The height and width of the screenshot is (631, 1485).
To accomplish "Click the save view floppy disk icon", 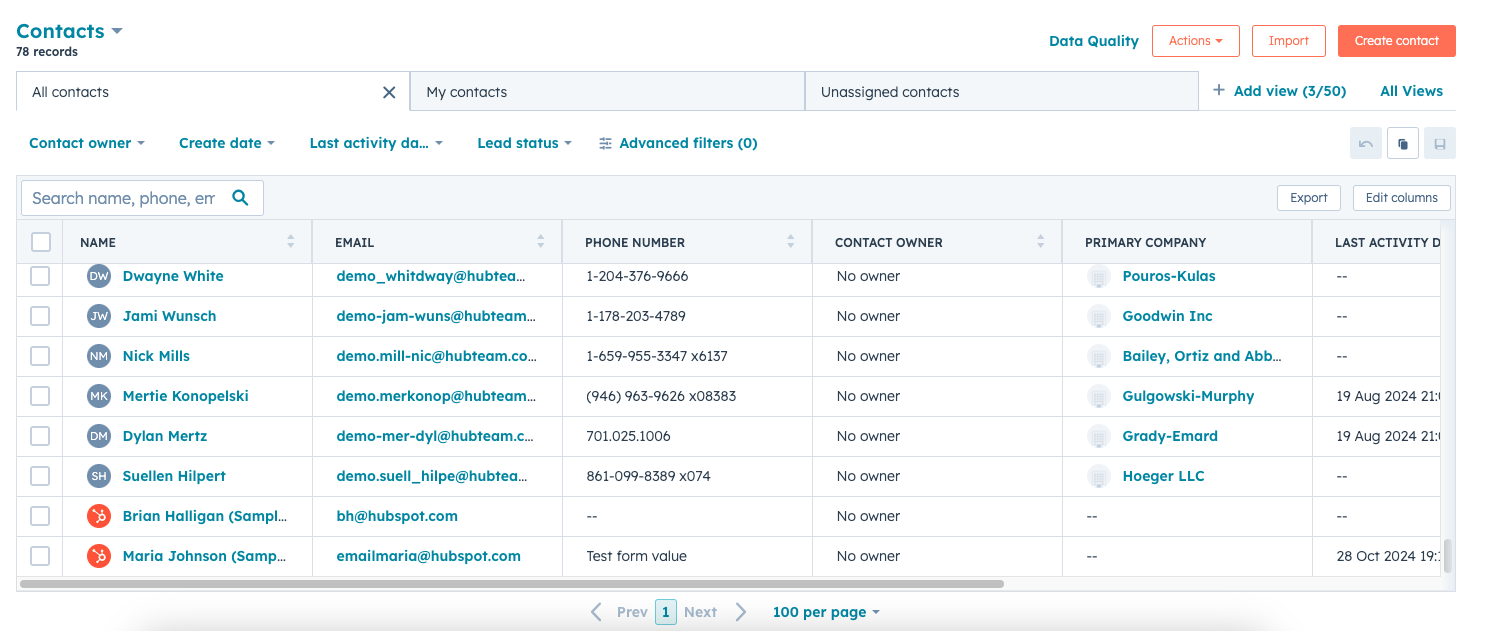I will 1439,143.
